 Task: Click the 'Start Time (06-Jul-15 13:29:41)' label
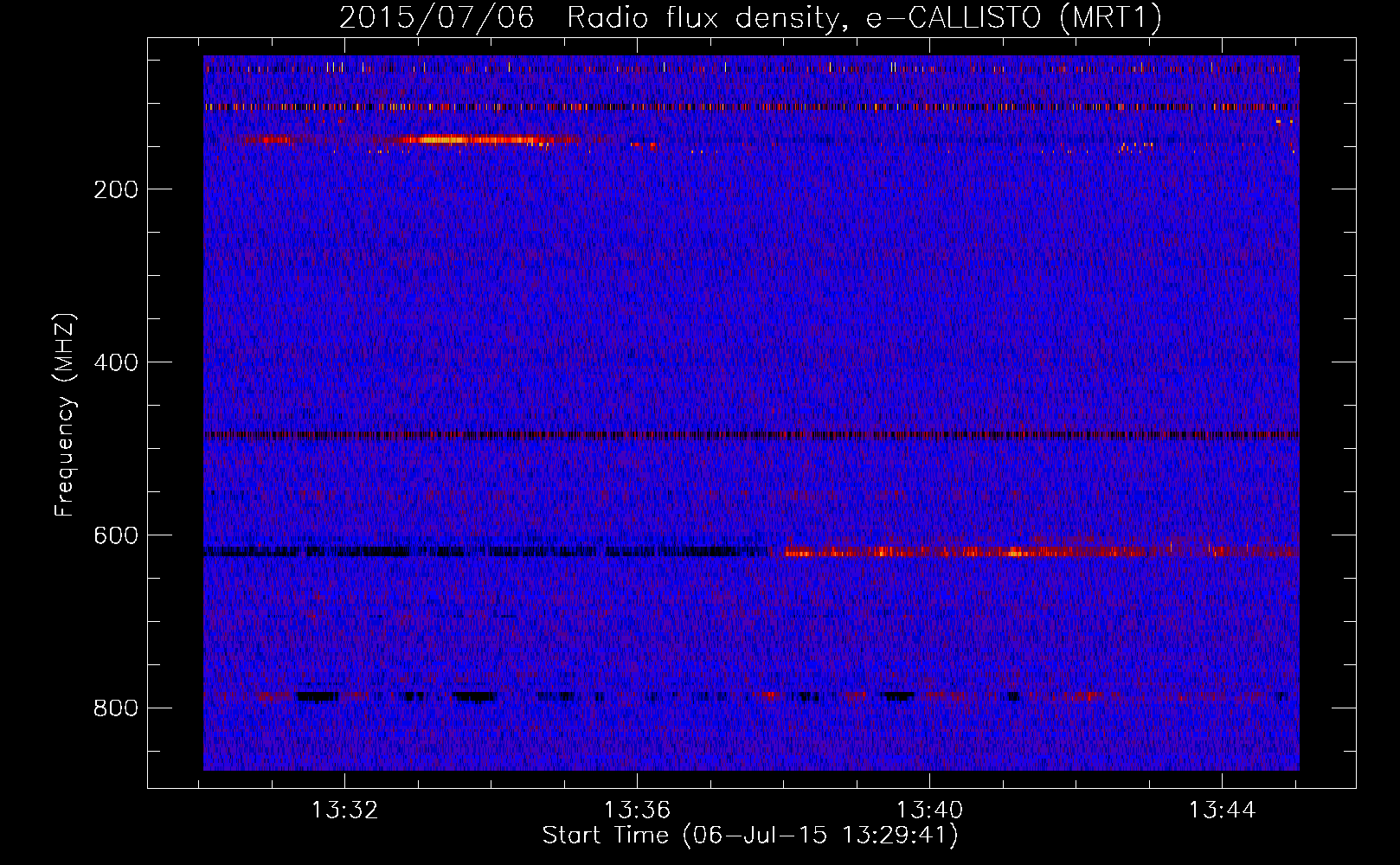pos(750,836)
